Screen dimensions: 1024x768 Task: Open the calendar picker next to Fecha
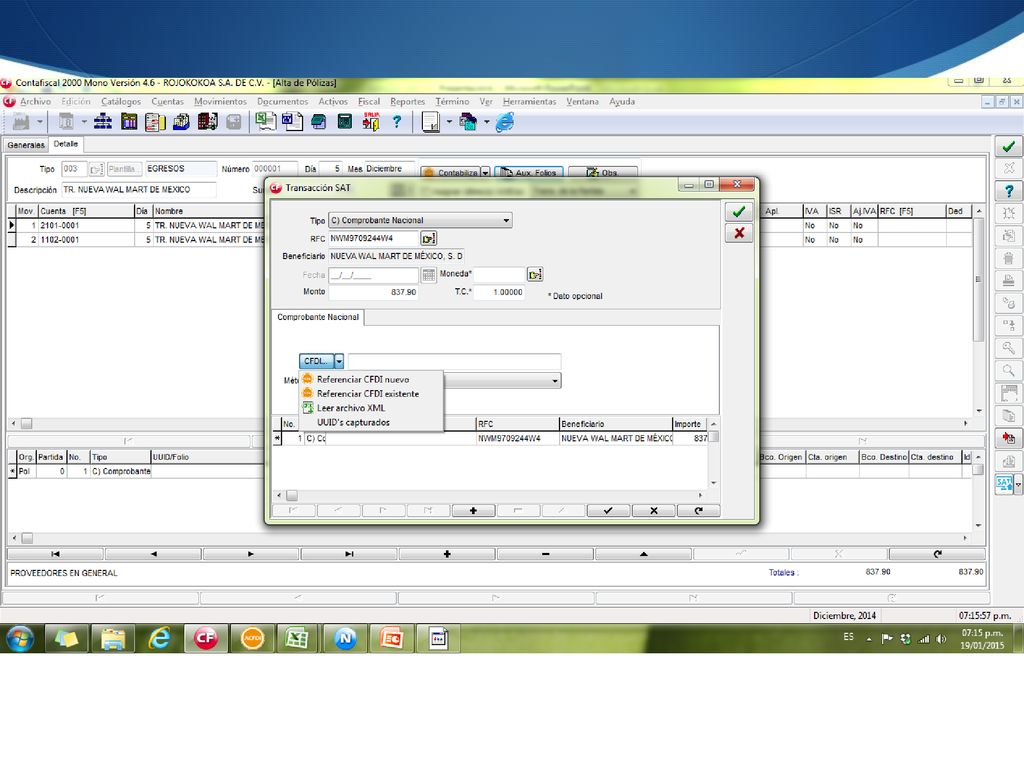coord(428,275)
